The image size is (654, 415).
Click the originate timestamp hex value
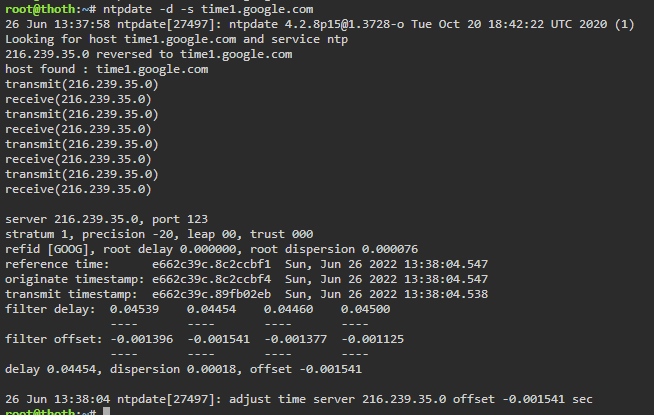click(211, 279)
